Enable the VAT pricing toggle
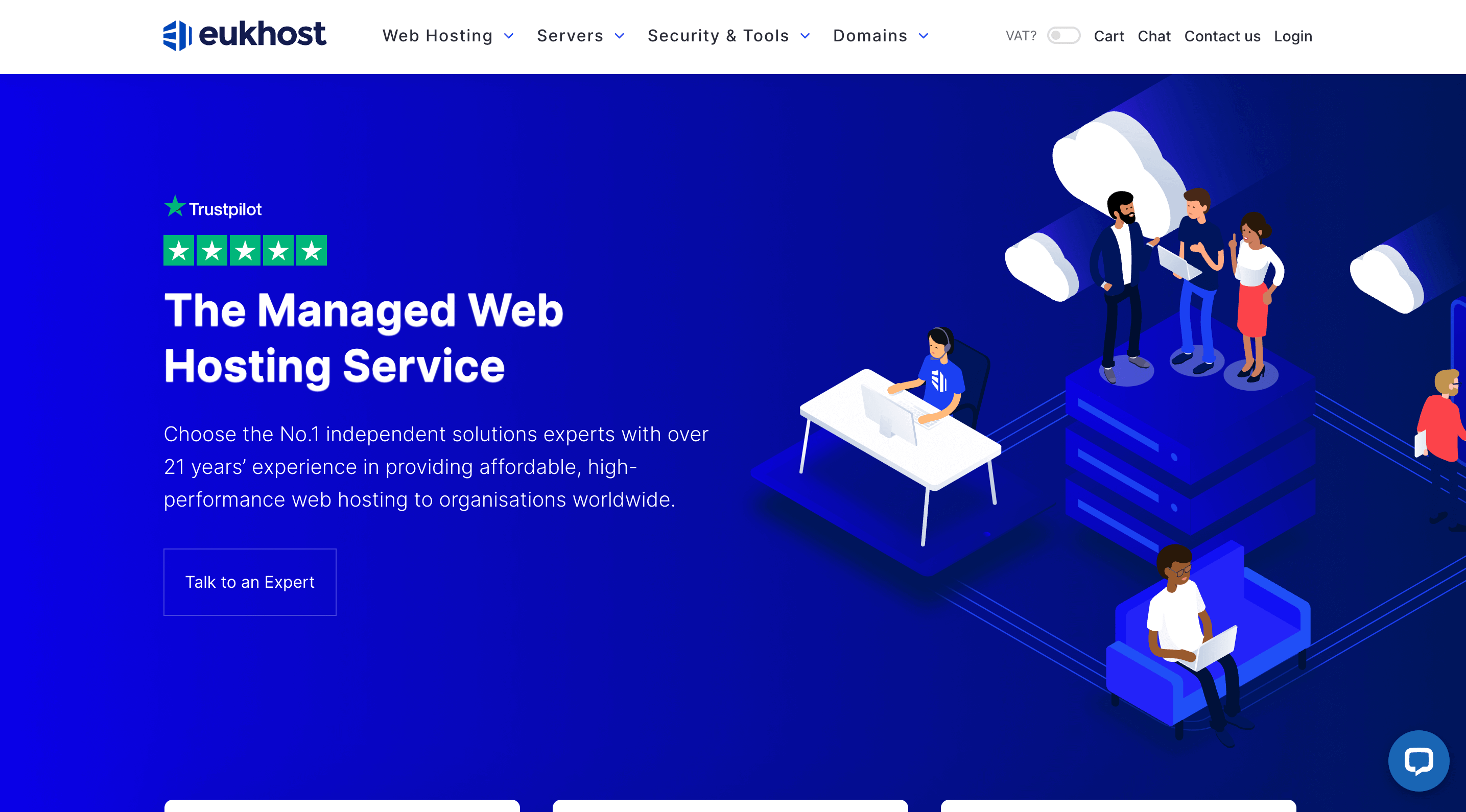 pos(1062,36)
